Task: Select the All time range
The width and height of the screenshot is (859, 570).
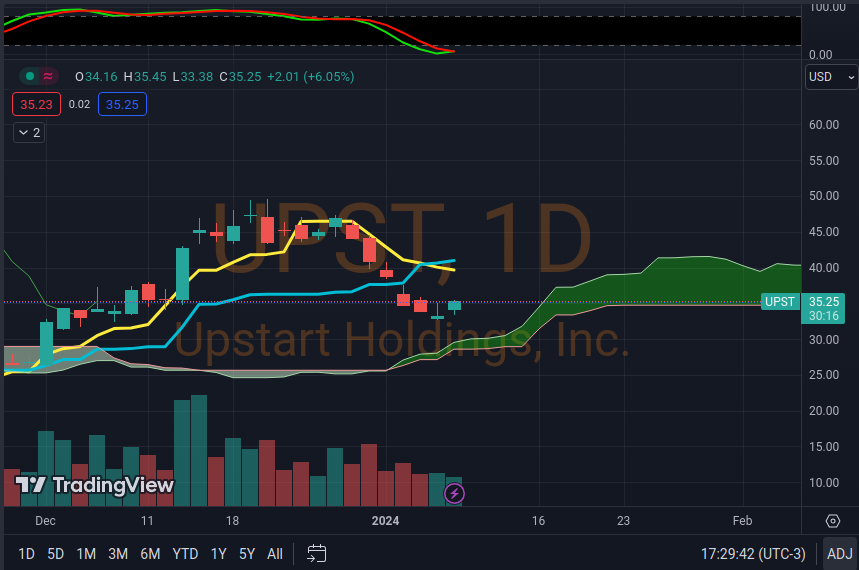Action: 274,554
